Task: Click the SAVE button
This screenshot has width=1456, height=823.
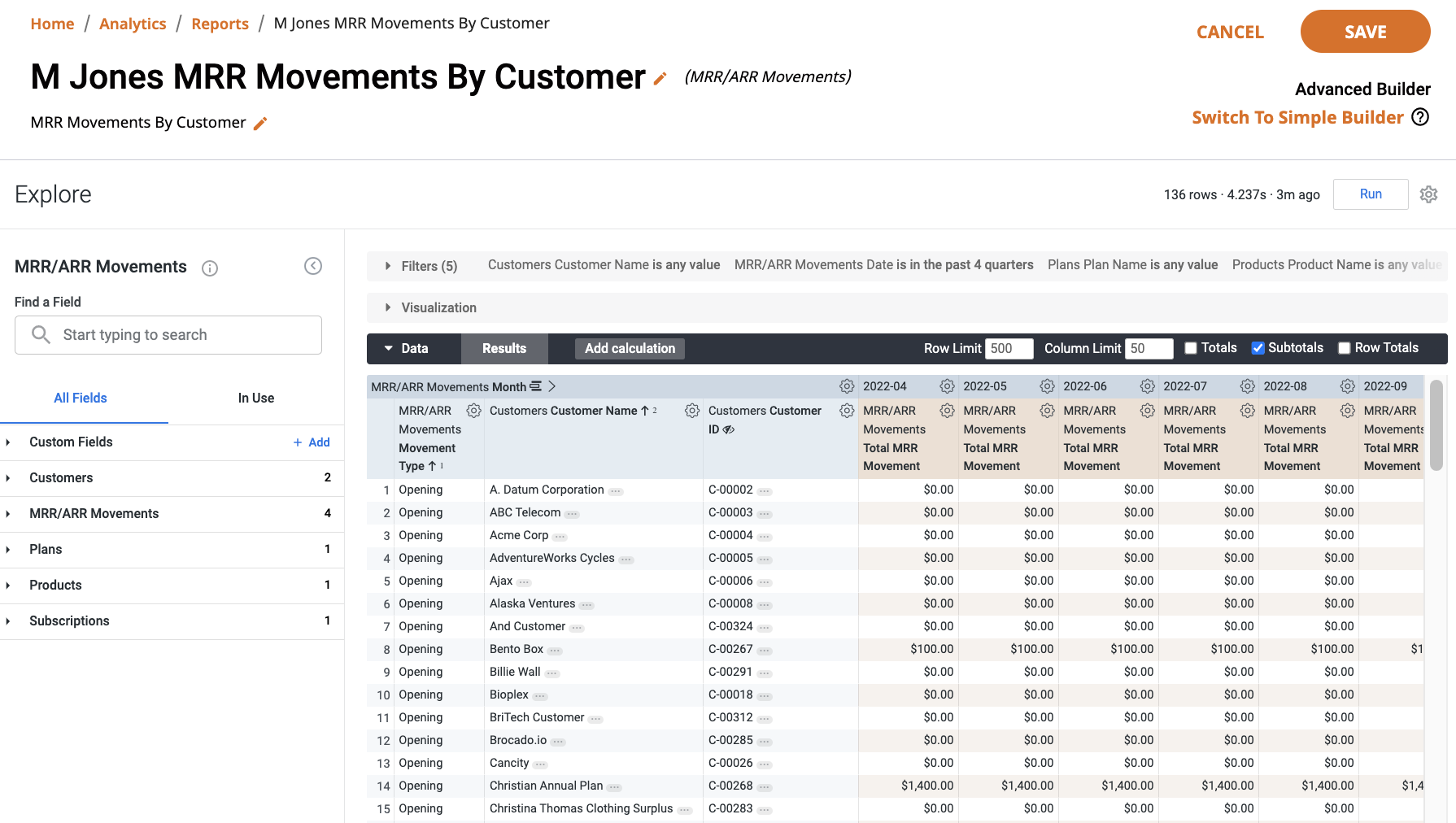Action: point(1365,32)
